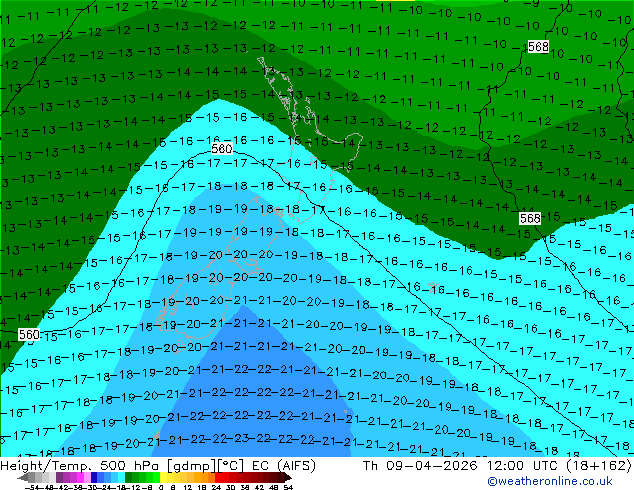Click the '12:00 UTC' valid time
This screenshot has height=490, width=634.
coord(524,466)
